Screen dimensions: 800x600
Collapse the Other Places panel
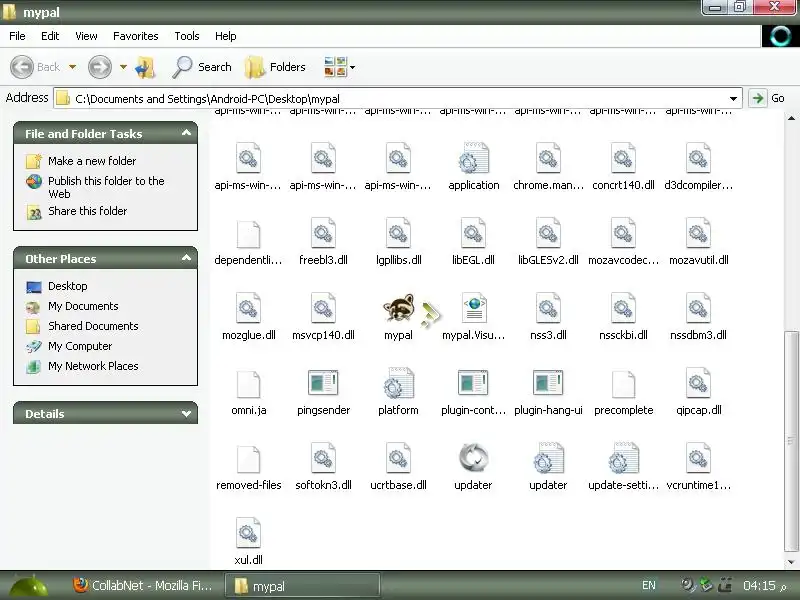click(x=186, y=258)
